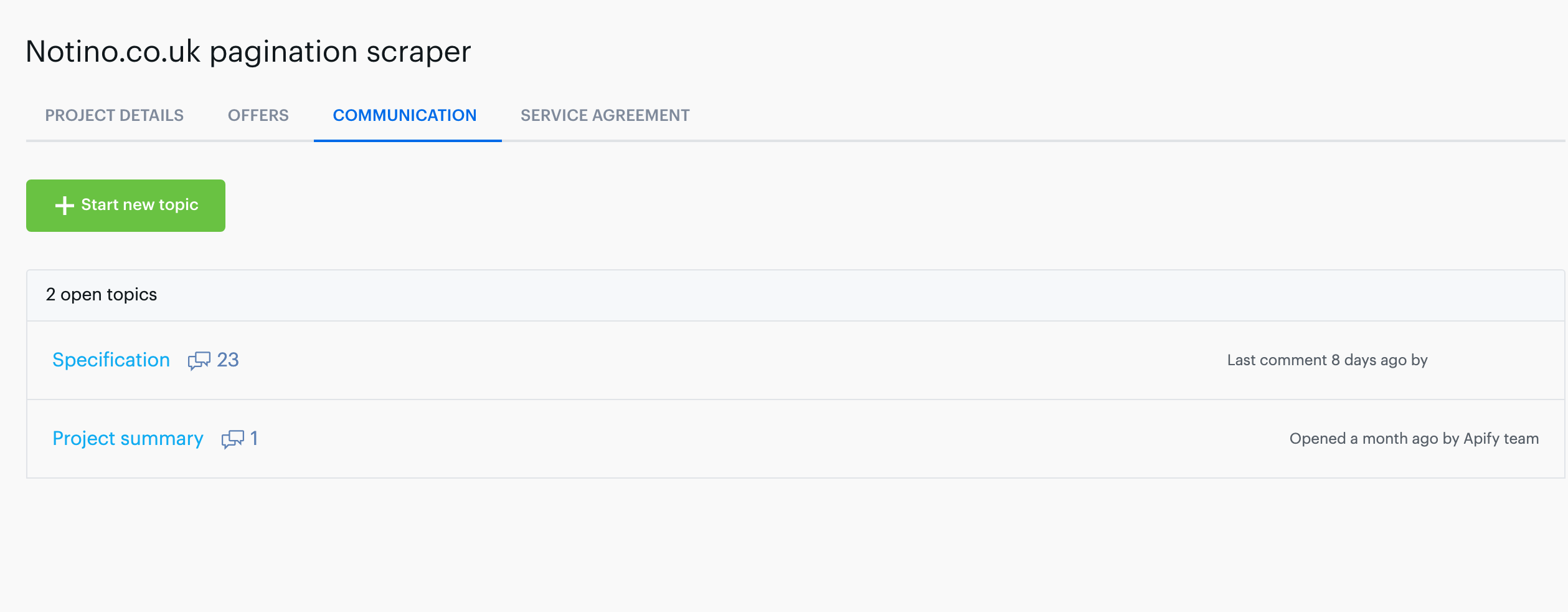
Task: Open the Specification topic
Action: (x=111, y=360)
